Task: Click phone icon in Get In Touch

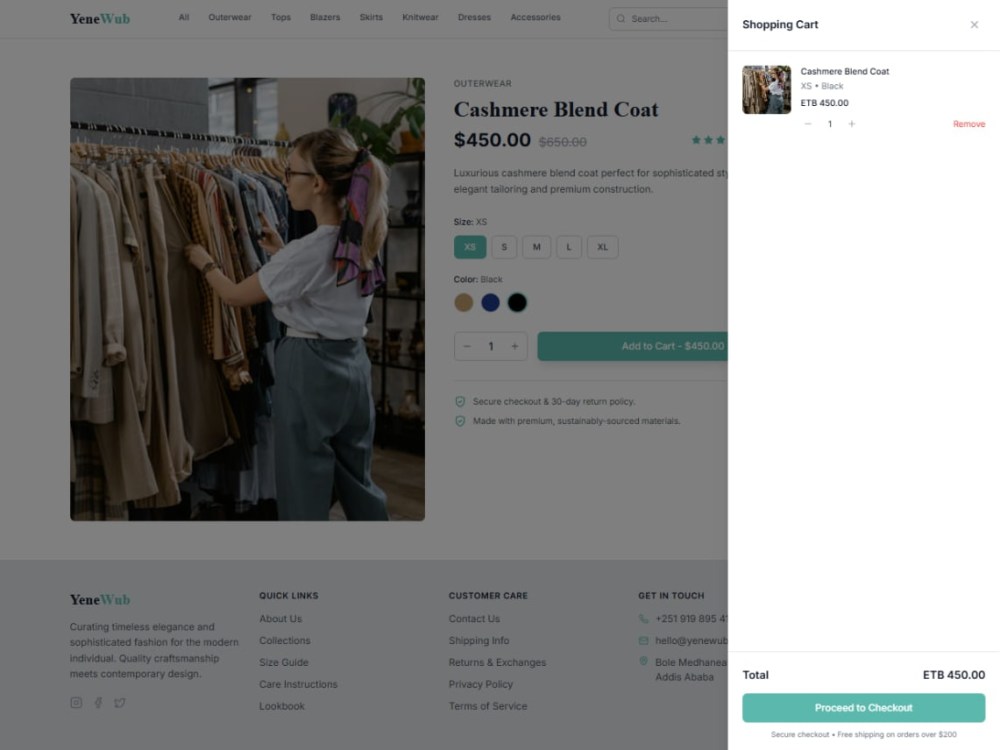Action: tap(643, 619)
